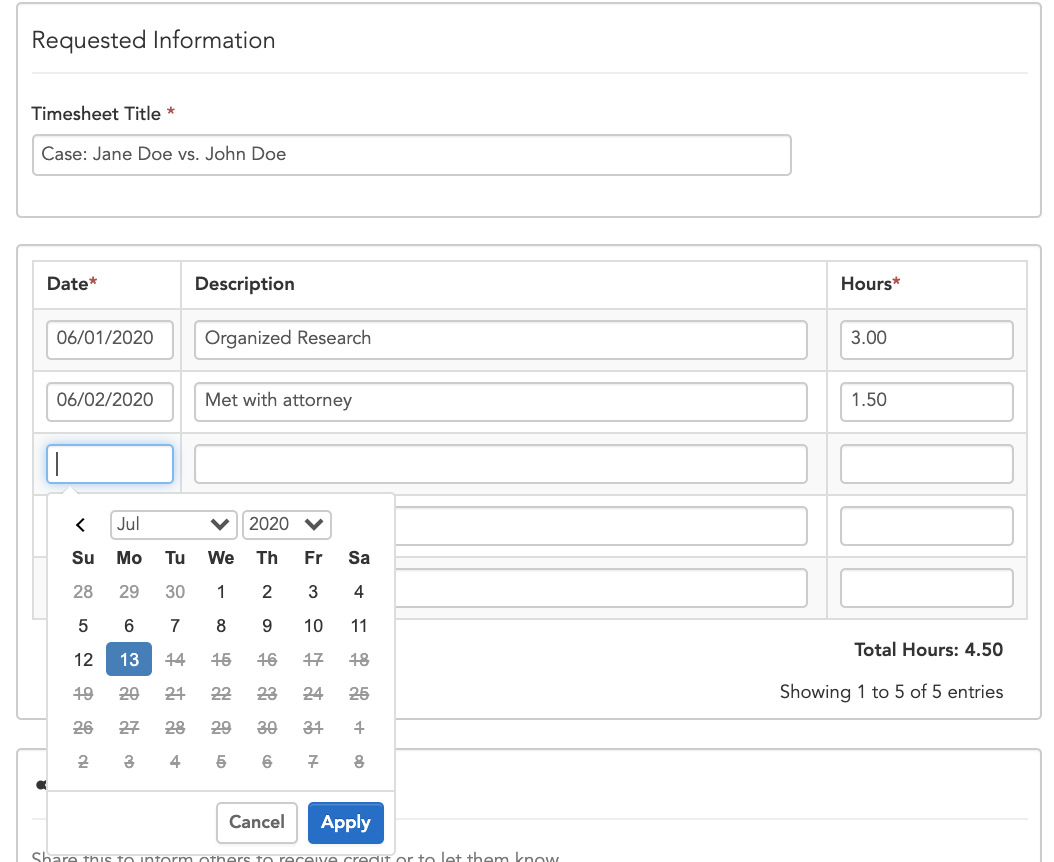1054x862 pixels.
Task: Choose July 6 in the calendar
Action: coord(129,626)
